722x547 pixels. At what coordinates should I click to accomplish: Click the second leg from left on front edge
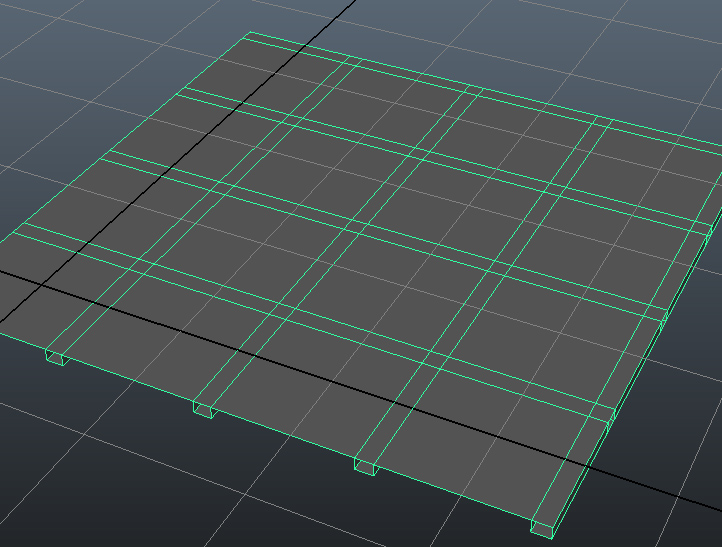pos(204,410)
